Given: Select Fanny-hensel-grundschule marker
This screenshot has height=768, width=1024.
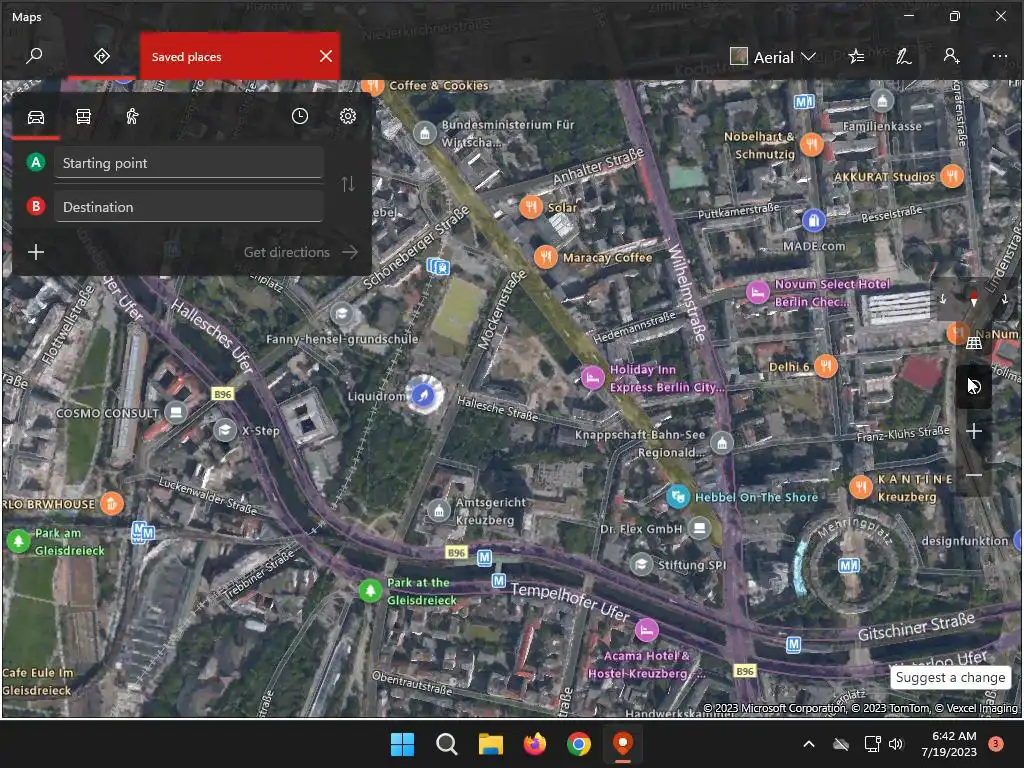Looking at the screenshot, I should coord(342,314).
